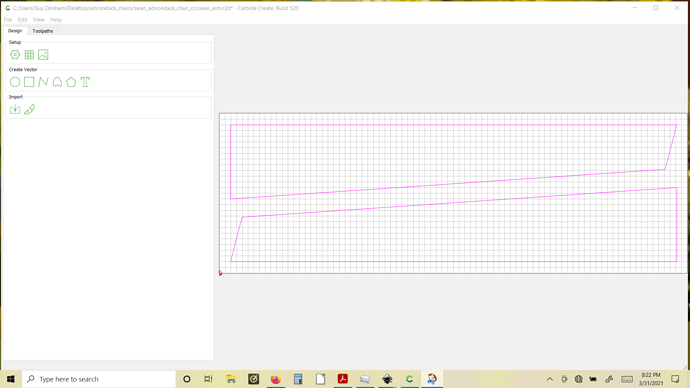Select the Polyline vector tool

pyautogui.click(x=43, y=82)
